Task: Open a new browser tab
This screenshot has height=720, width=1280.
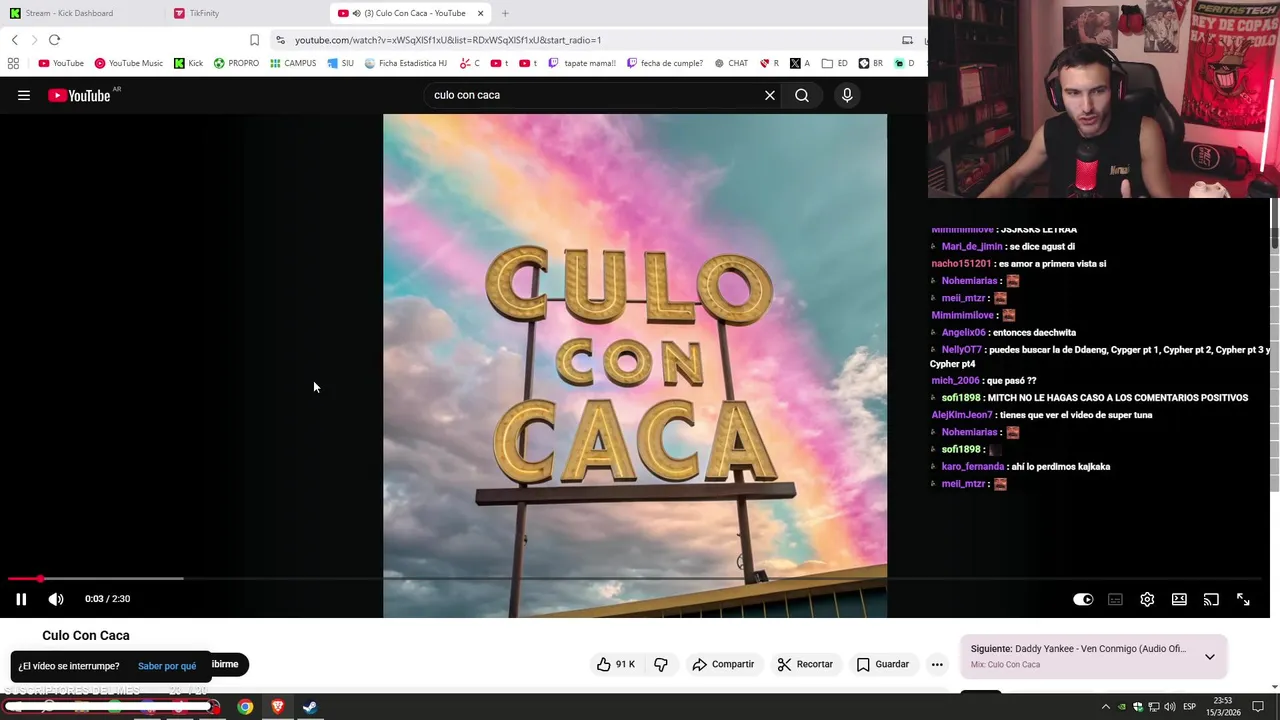Action: pyautogui.click(x=505, y=13)
